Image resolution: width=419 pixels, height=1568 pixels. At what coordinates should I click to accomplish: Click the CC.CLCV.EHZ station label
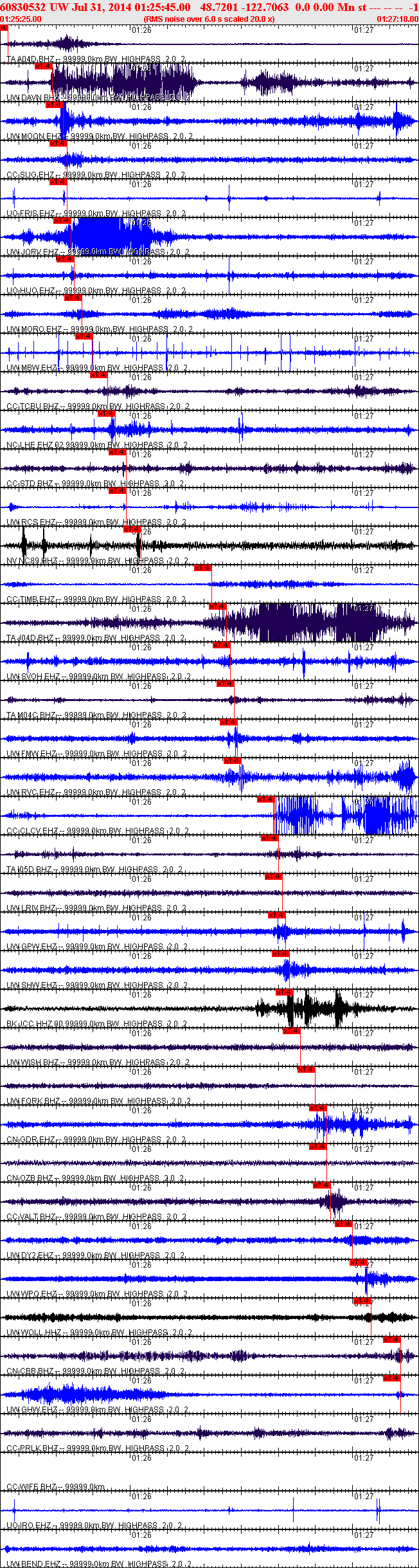pos(33,831)
